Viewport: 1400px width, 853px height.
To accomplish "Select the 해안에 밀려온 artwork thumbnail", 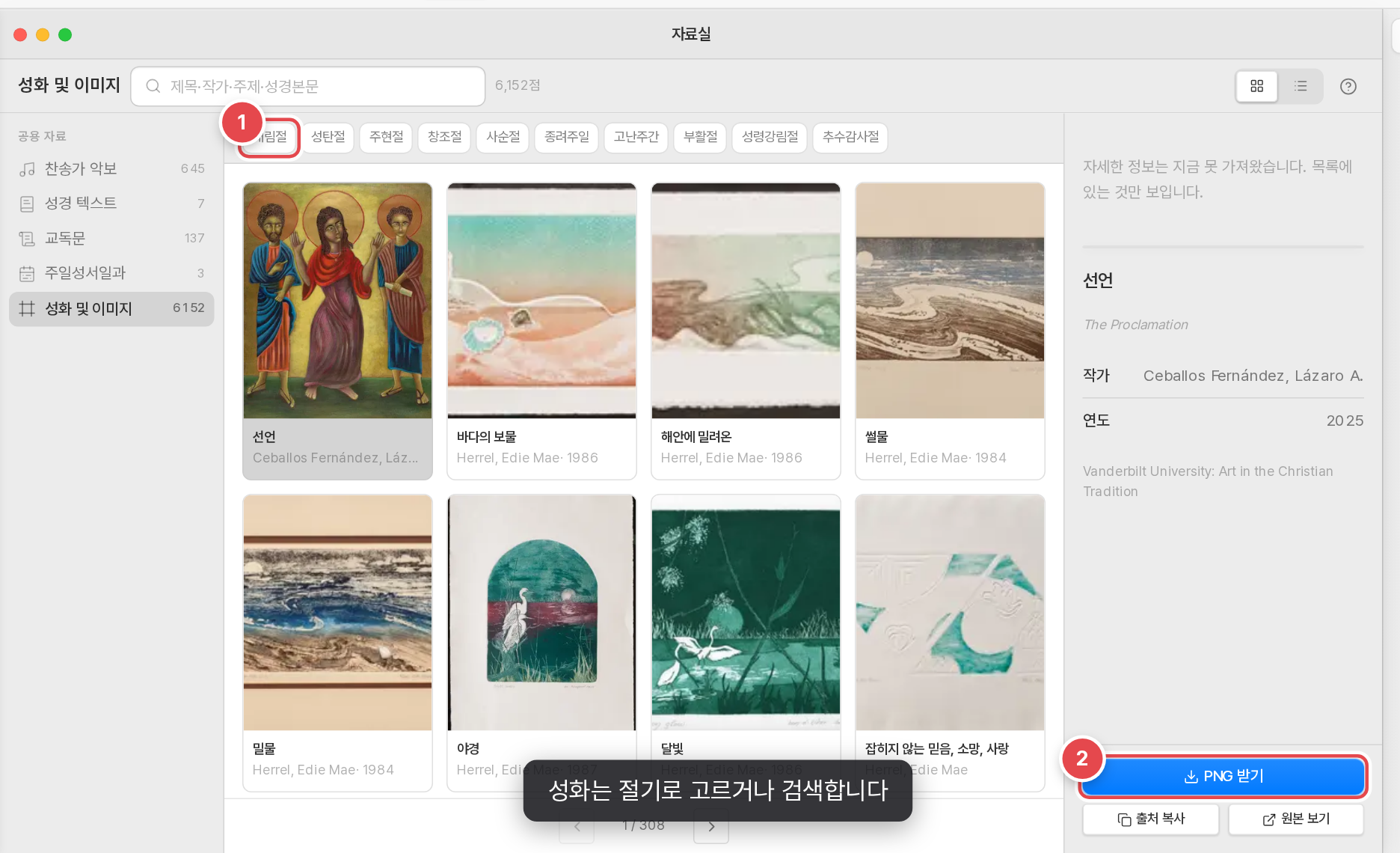I will click(x=746, y=301).
